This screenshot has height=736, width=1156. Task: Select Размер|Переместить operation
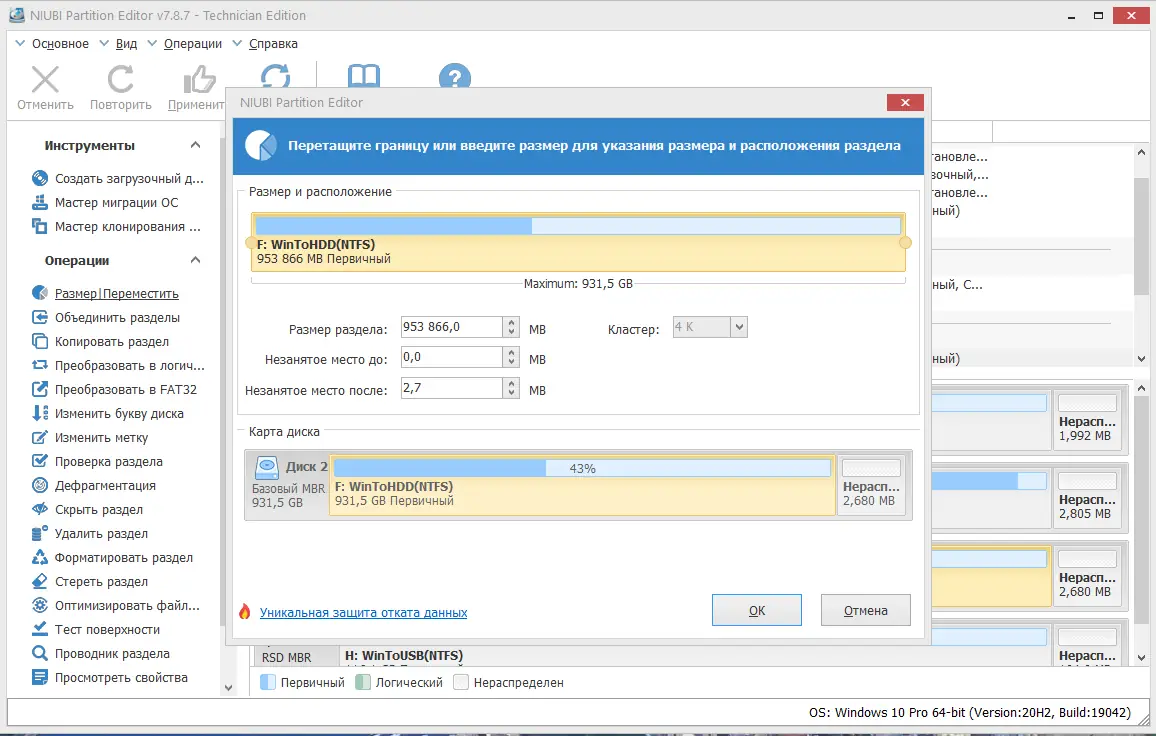116,294
